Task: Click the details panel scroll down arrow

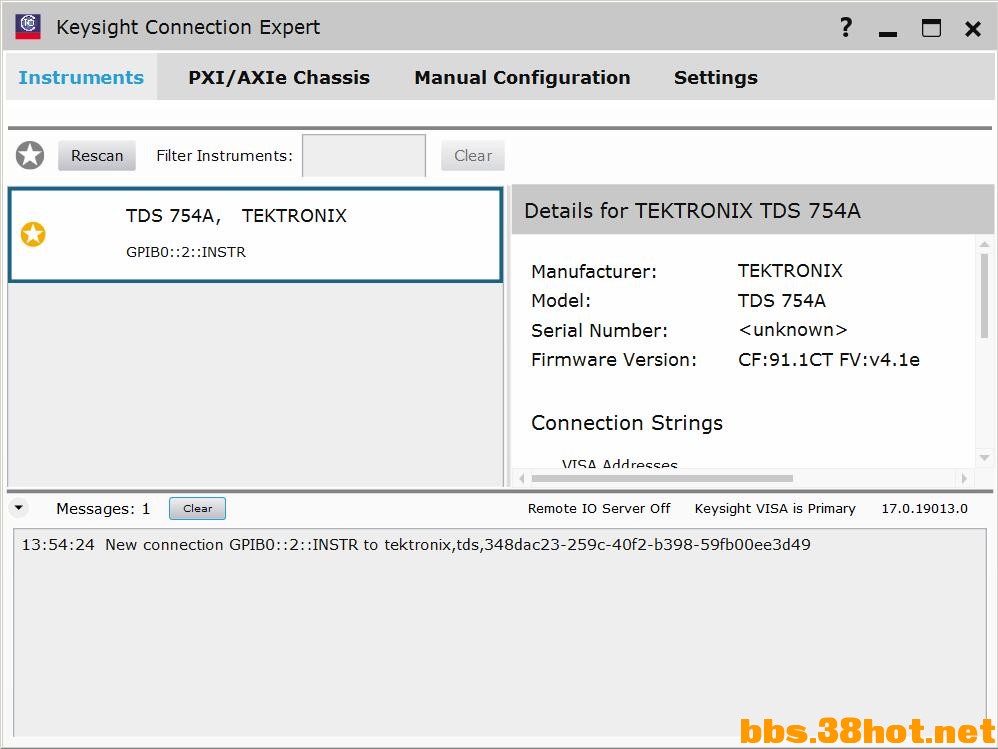Action: [x=984, y=458]
